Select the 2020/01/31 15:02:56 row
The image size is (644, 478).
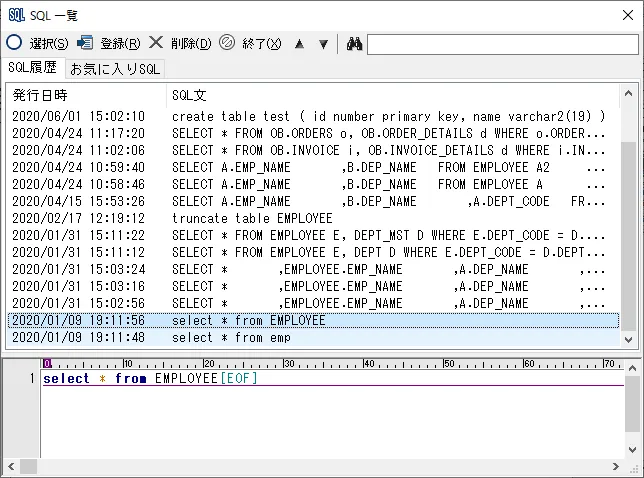pos(313,303)
